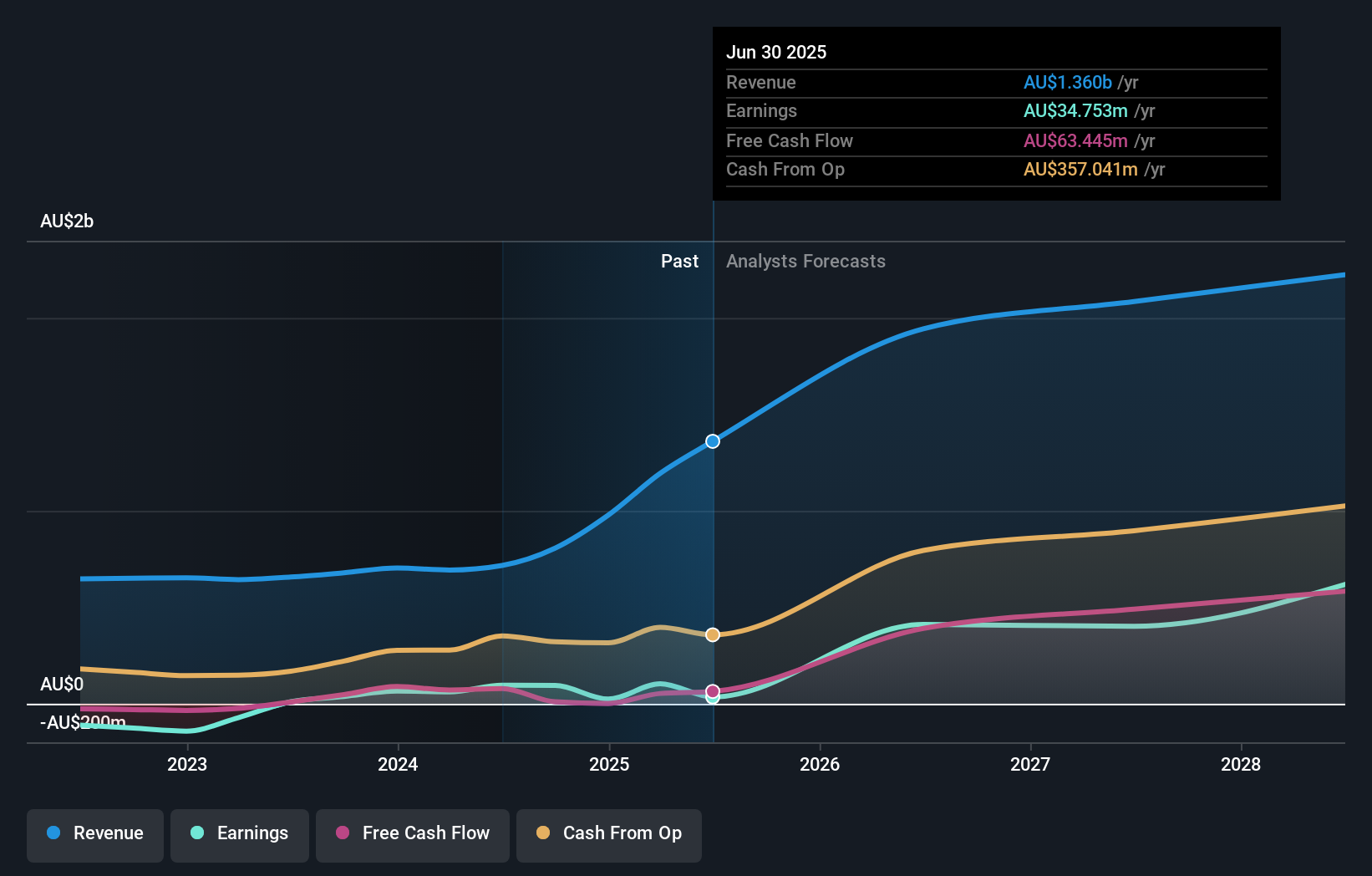Click the Analysts Forecasts label

pyautogui.click(x=805, y=261)
